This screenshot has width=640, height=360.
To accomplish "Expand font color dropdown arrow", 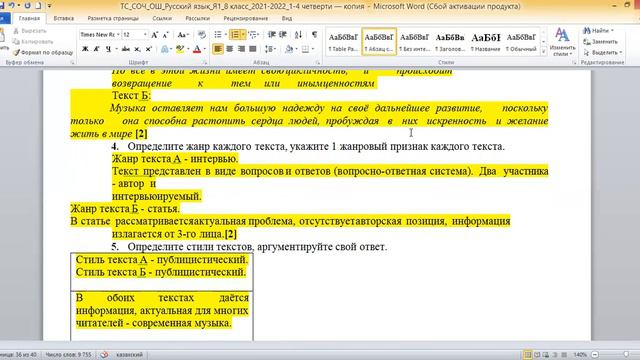I will (204, 49).
